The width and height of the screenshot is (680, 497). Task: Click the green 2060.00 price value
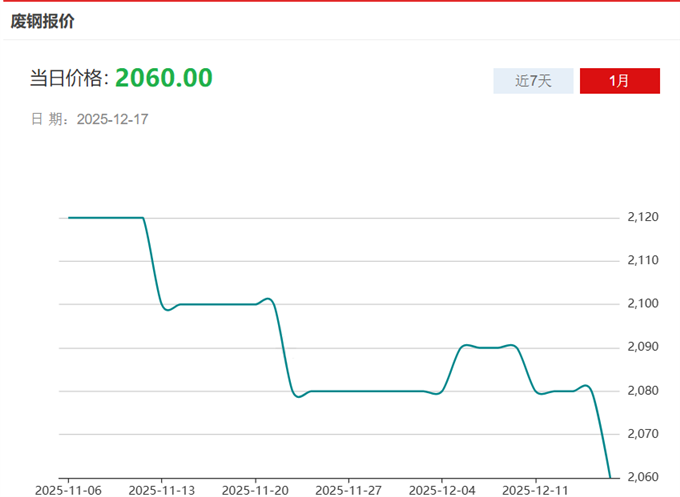pos(163,77)
